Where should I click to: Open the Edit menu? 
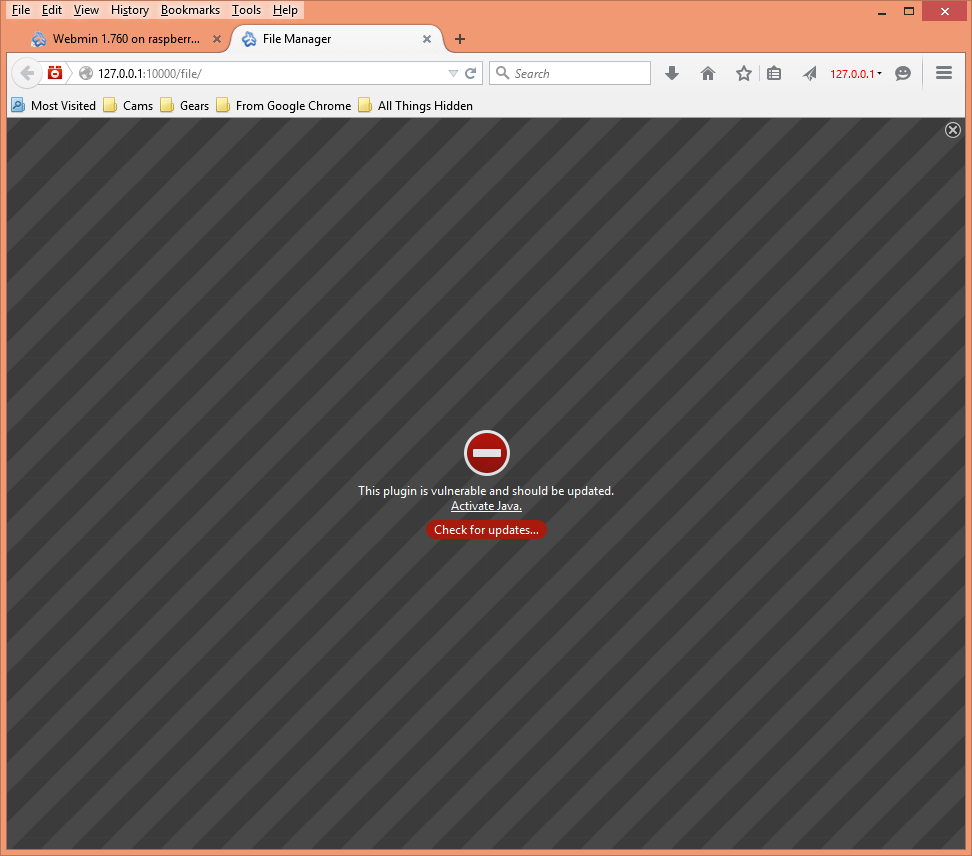[51, 10]
